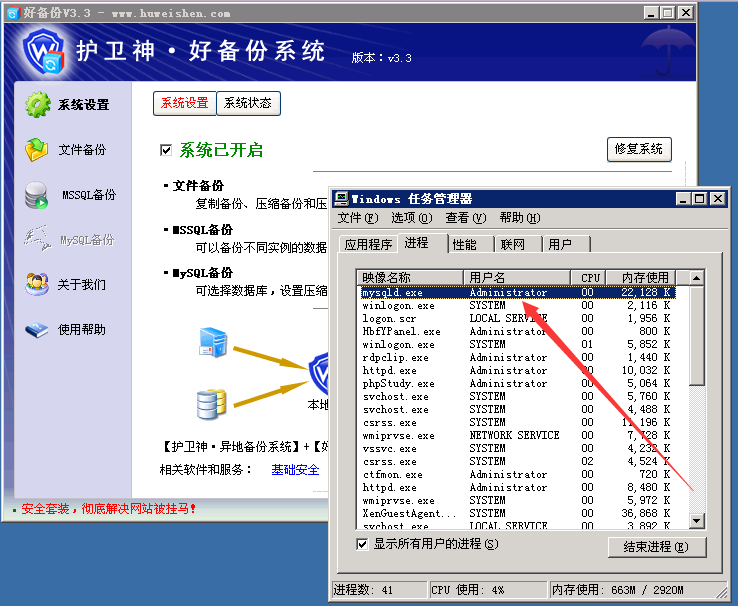Click CPU 使用: 4% status entry
This screenshot has height=606, width=738.
[489, 590]
